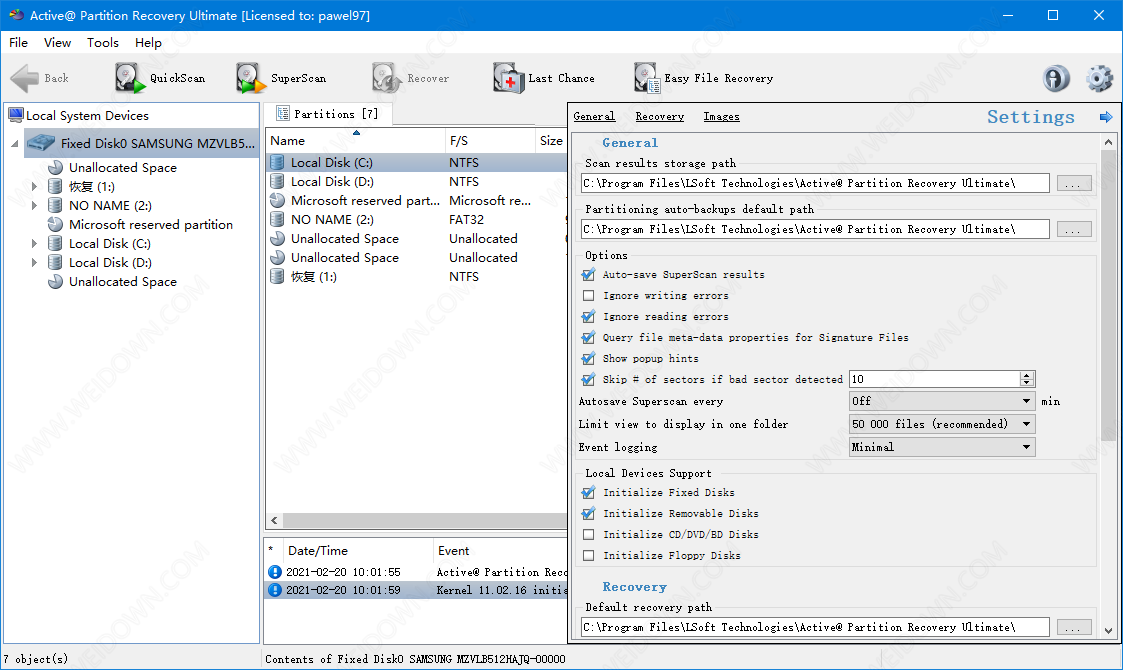1123x670 pixels.
Task: Select Local Disk (C:) in partitions list
Action: click(415, 163)
